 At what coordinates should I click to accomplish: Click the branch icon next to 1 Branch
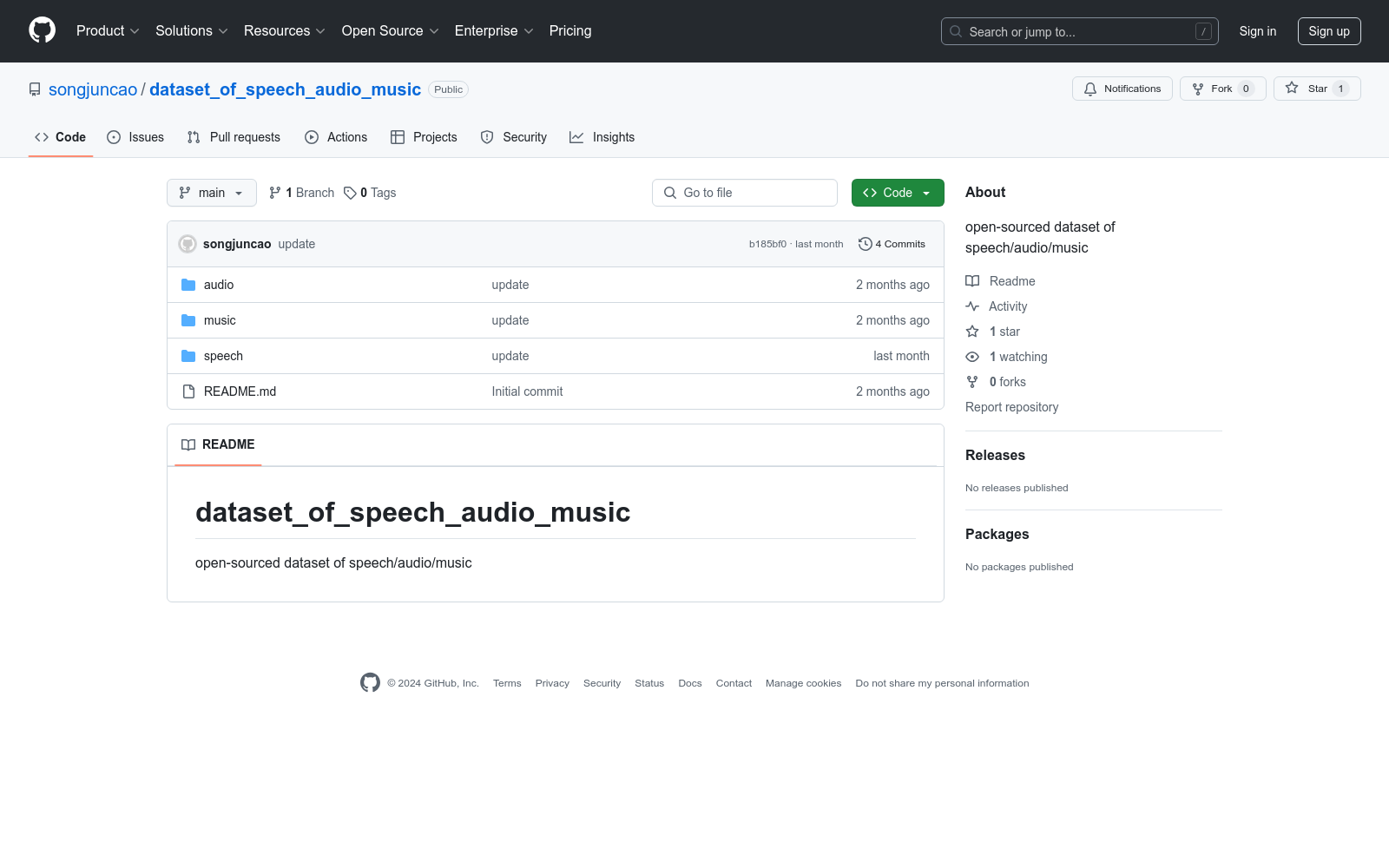pos(275,193)
